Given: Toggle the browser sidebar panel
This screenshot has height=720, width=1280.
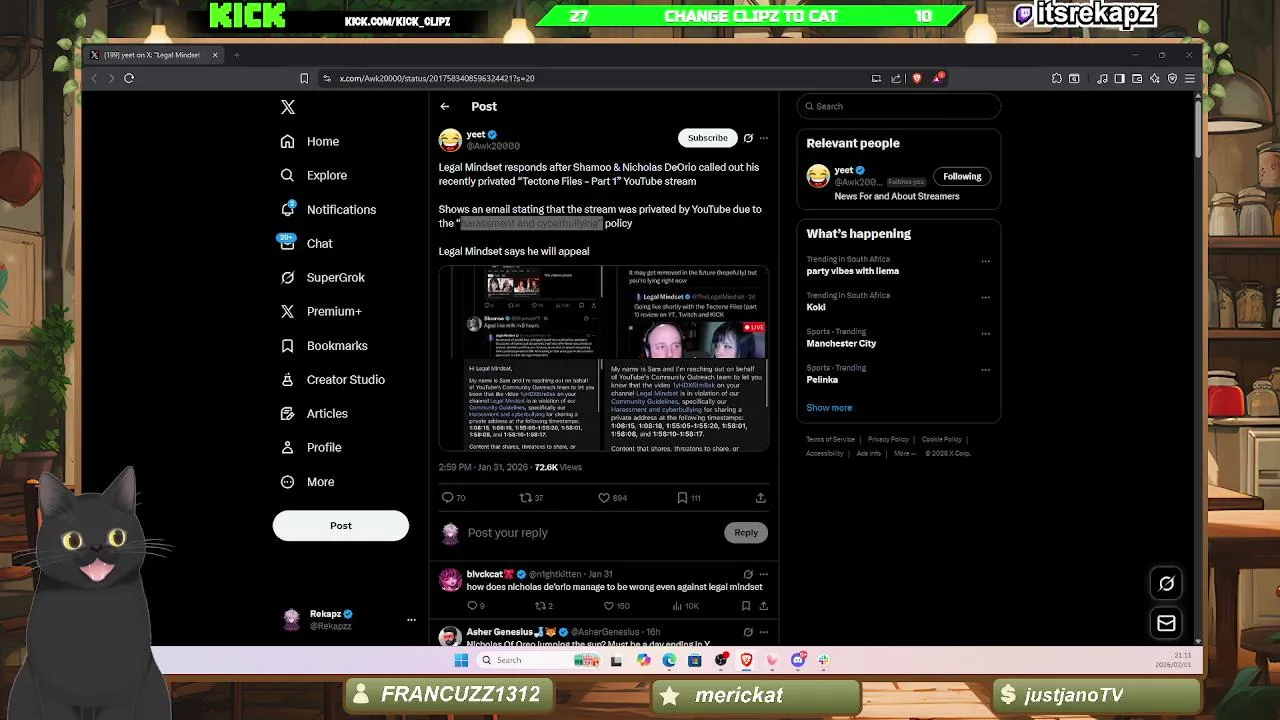Looking at the screenshot, I should tap(1119, 78).
